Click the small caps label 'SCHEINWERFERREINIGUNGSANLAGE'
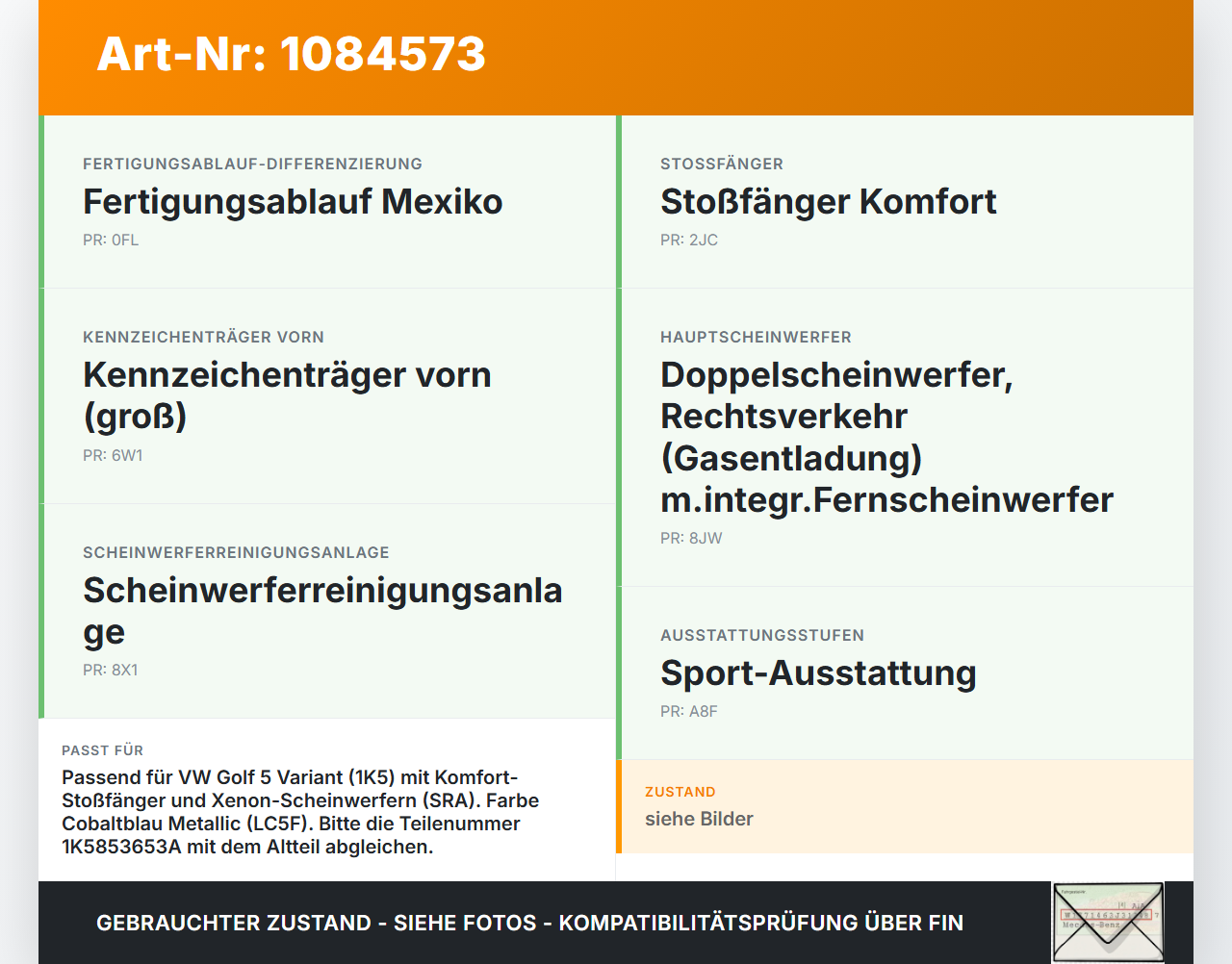Screen dimensions: 1232x964 tap(236, 552)
